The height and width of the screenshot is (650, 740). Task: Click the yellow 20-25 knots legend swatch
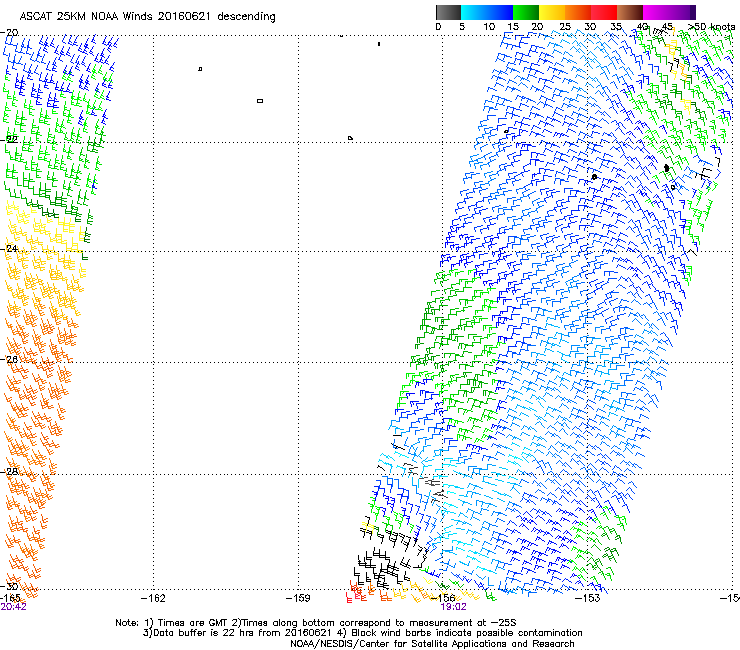click(552, 12)
